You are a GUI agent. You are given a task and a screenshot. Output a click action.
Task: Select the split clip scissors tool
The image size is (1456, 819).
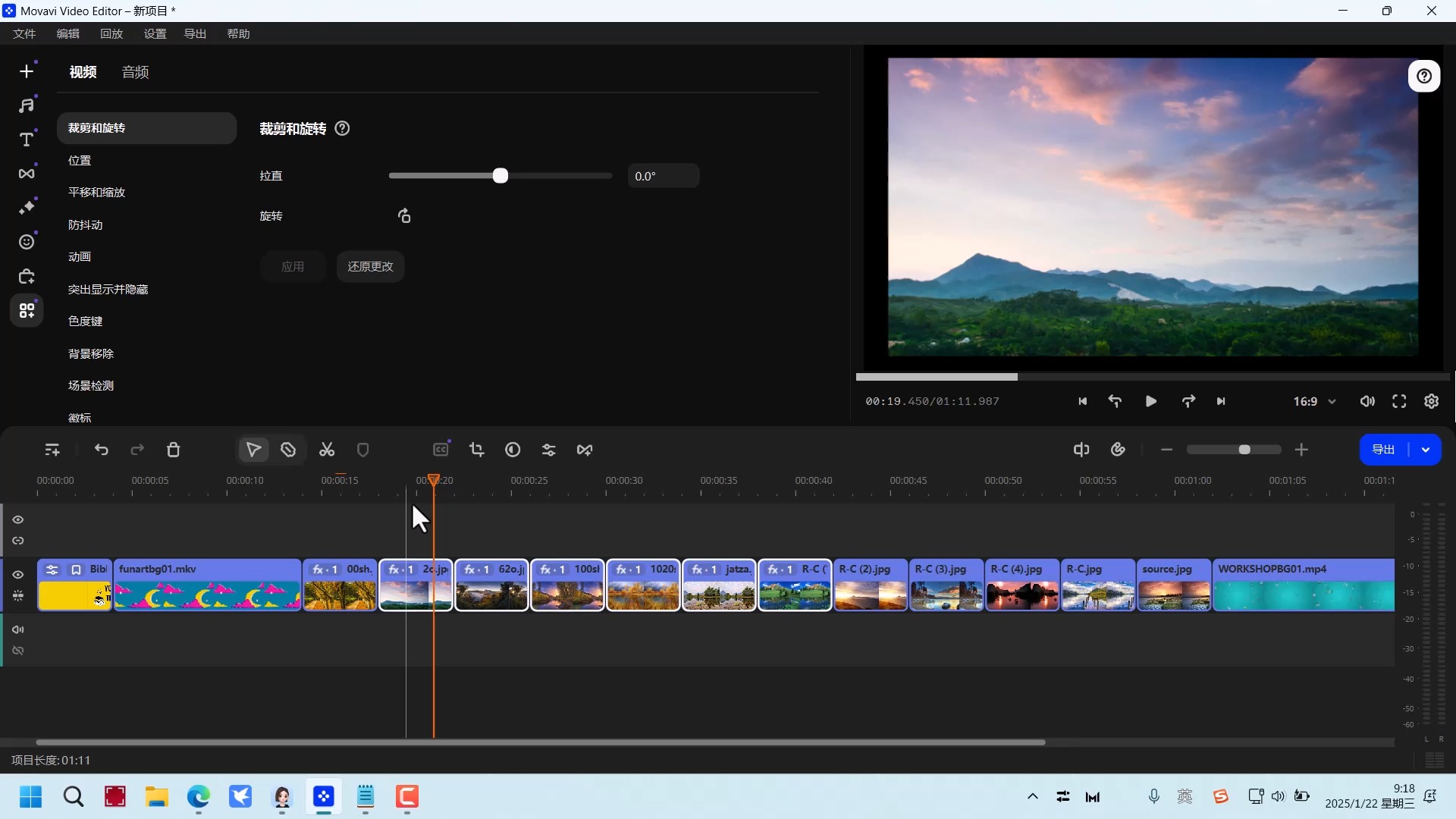327,450
